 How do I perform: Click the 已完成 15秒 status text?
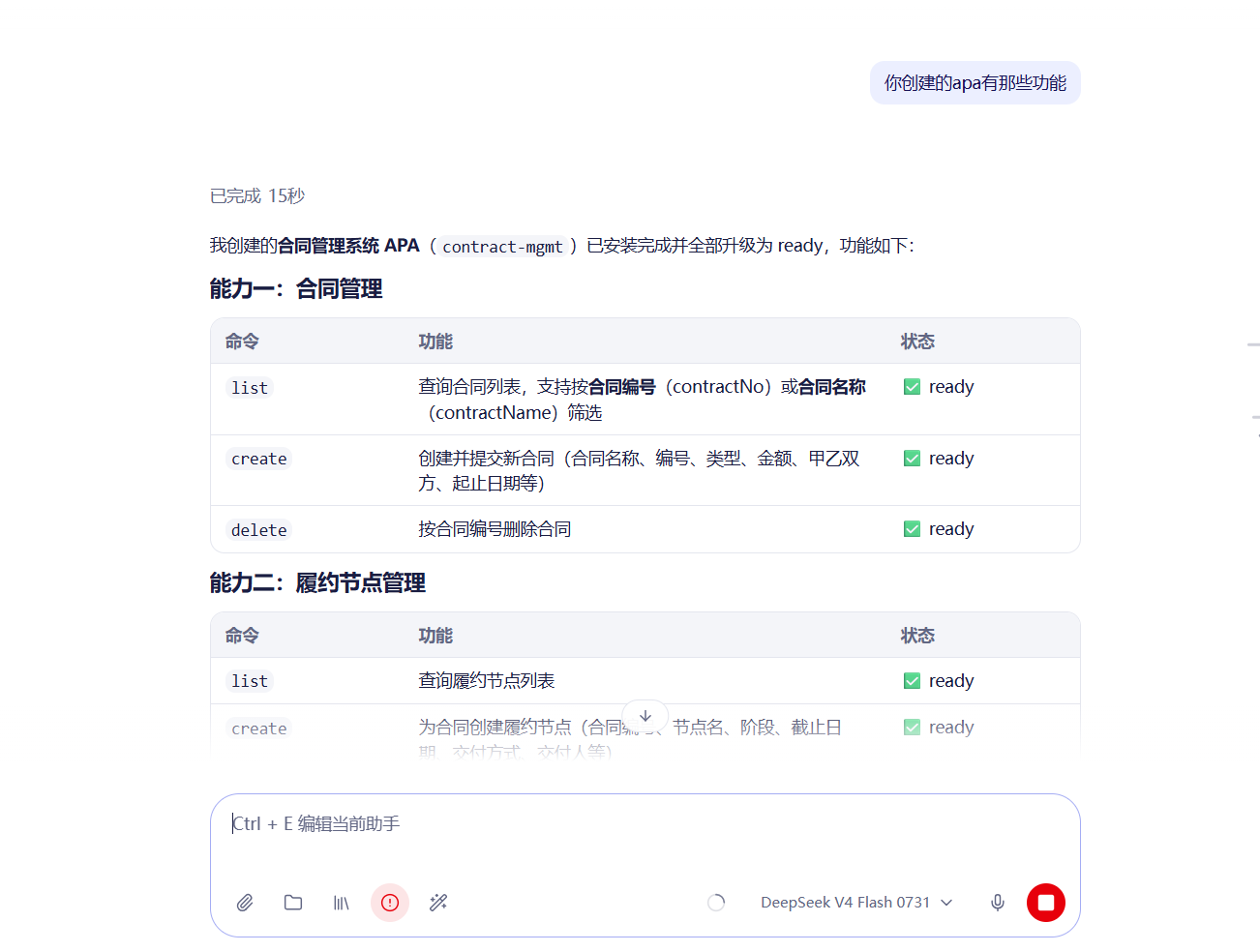[x=257, y=196]
